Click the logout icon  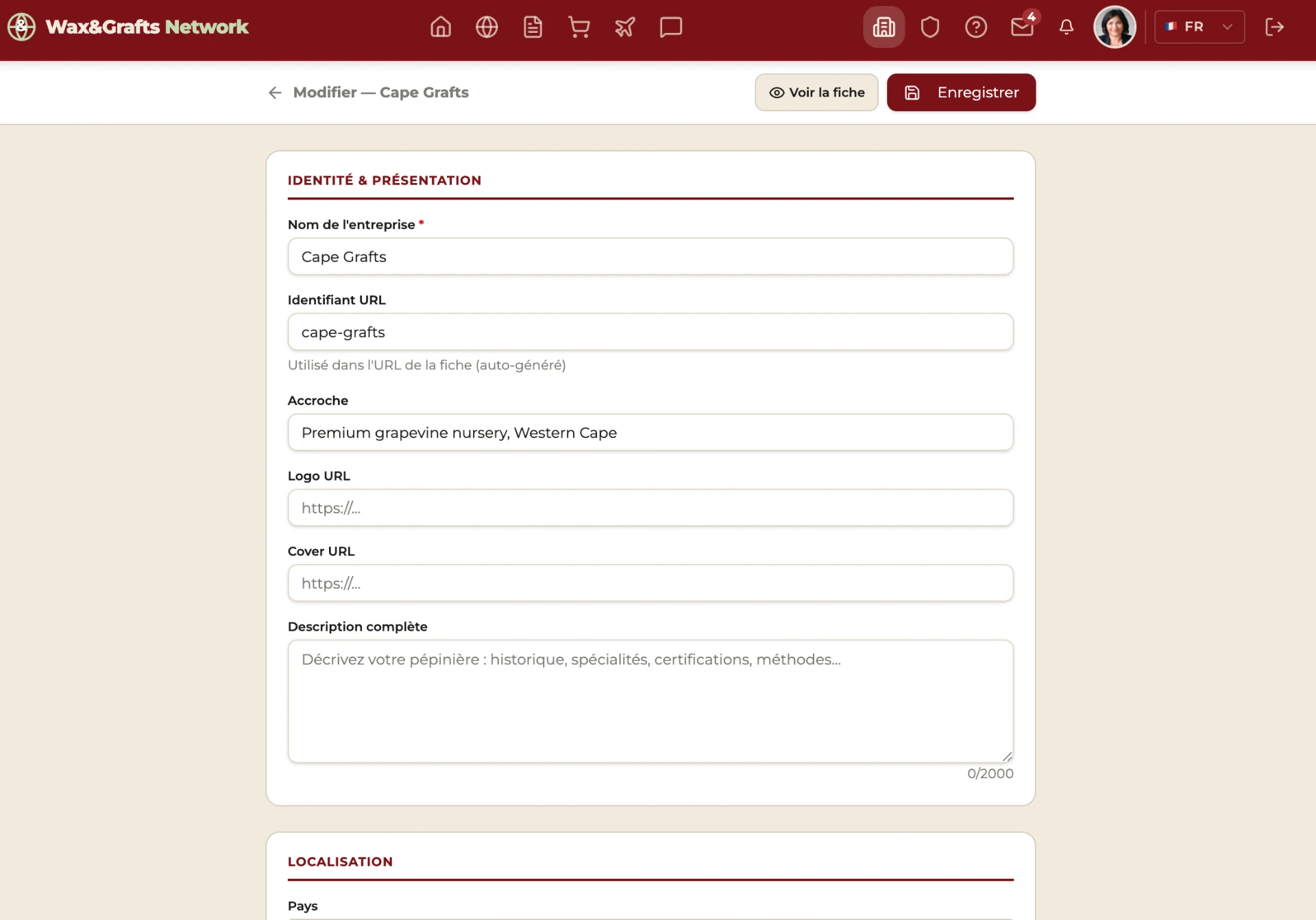click(x=1274, y=27)
